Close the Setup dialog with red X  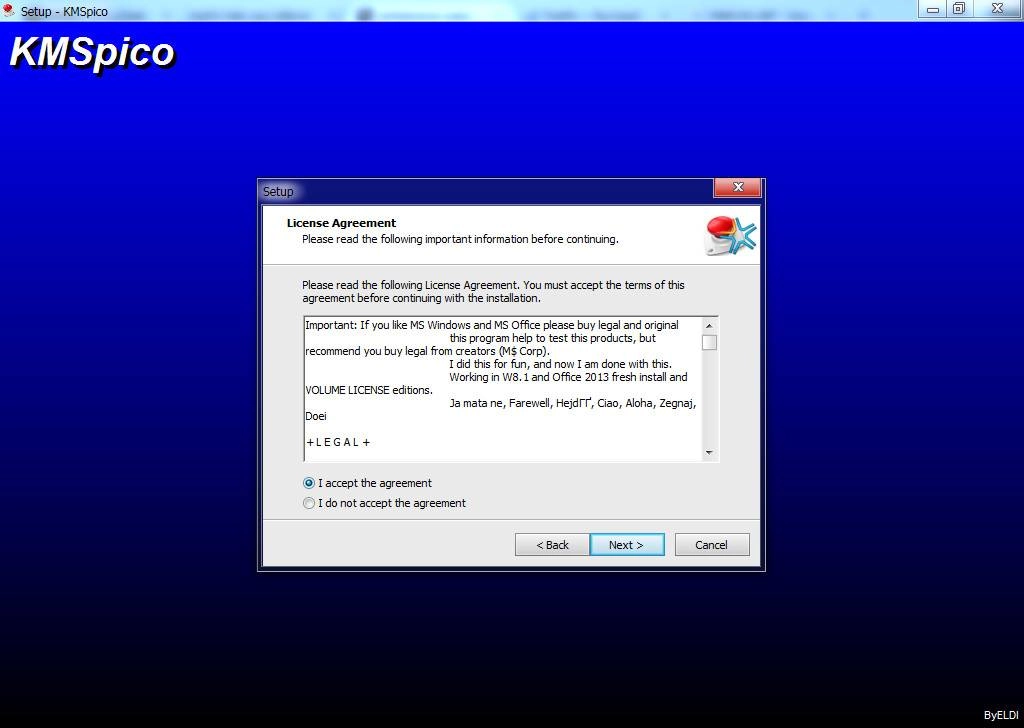pyautogui.click(x=738, y=187)
